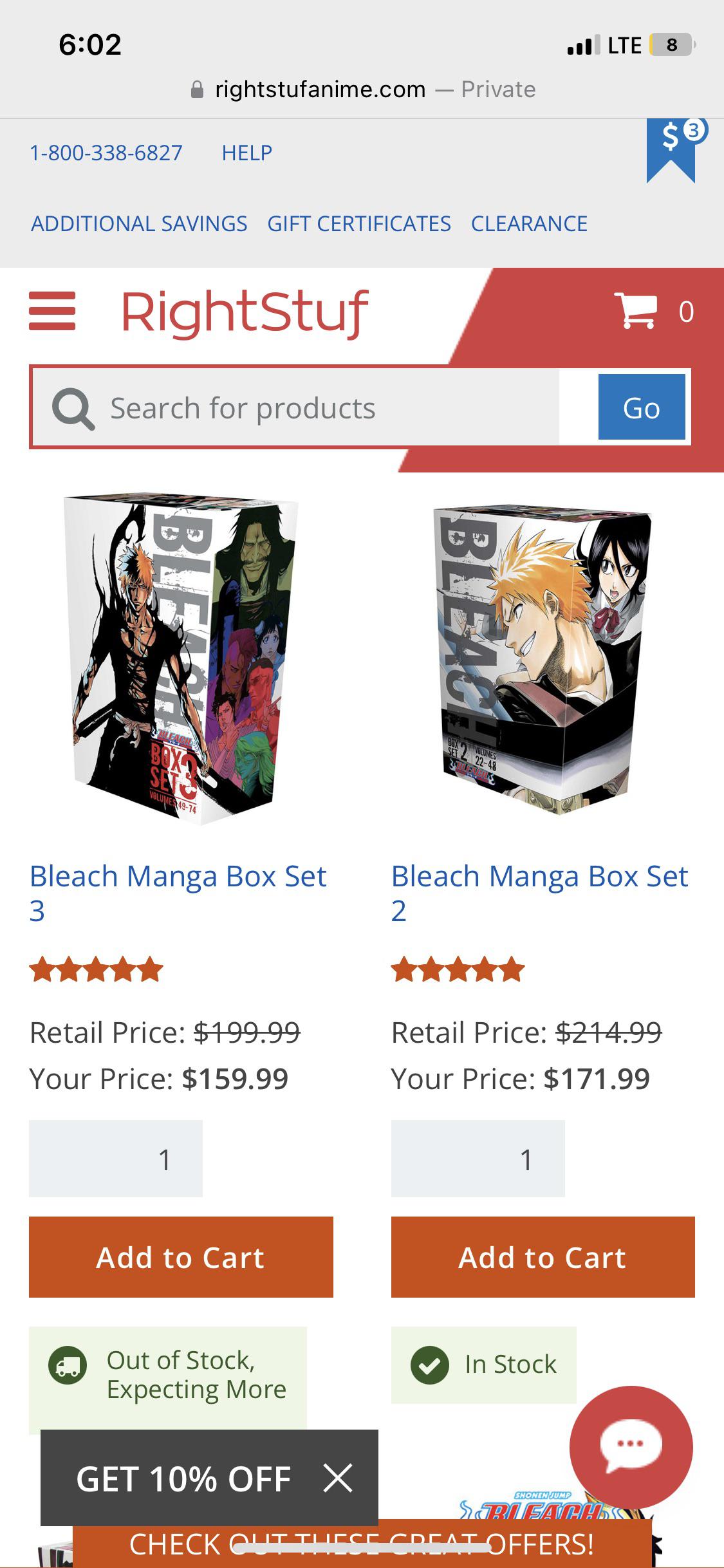
Task: Add Bleach Box Set 3 to cart
Action: click(x=181, y=1257)
